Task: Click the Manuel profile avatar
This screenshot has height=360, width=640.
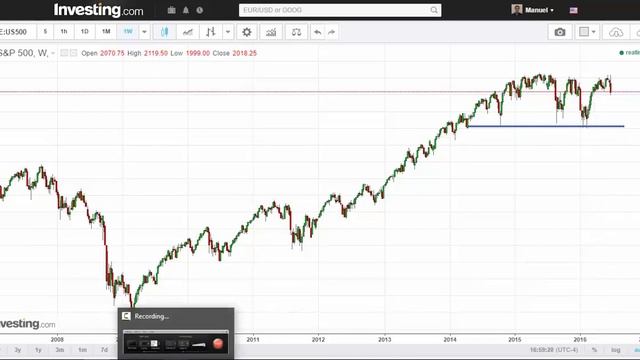Action: coord(517,10)
